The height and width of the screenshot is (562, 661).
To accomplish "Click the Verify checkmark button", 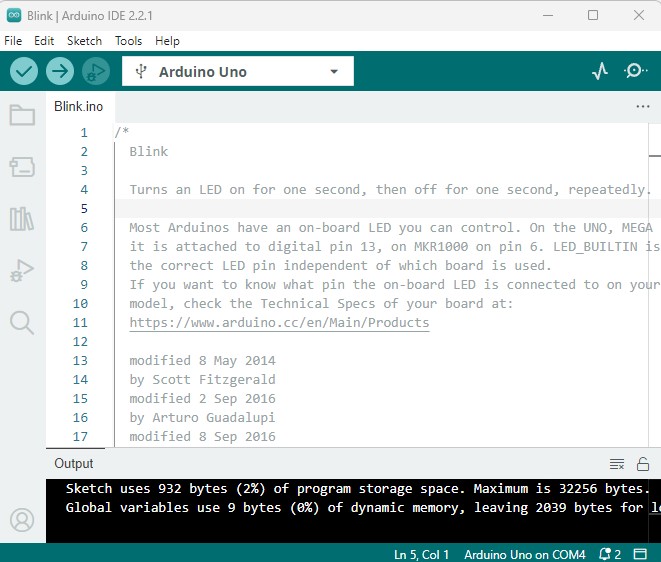I will click(24, 71).
